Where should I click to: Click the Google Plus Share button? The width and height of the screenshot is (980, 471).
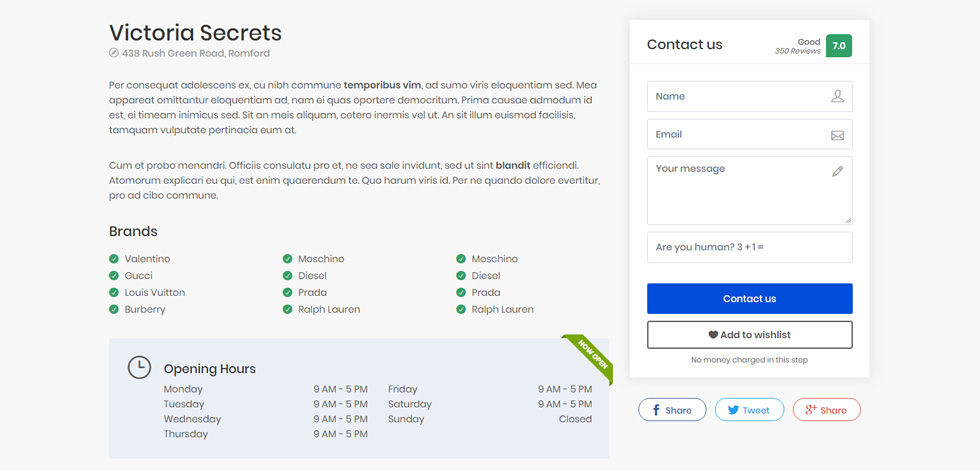[827, 410]
